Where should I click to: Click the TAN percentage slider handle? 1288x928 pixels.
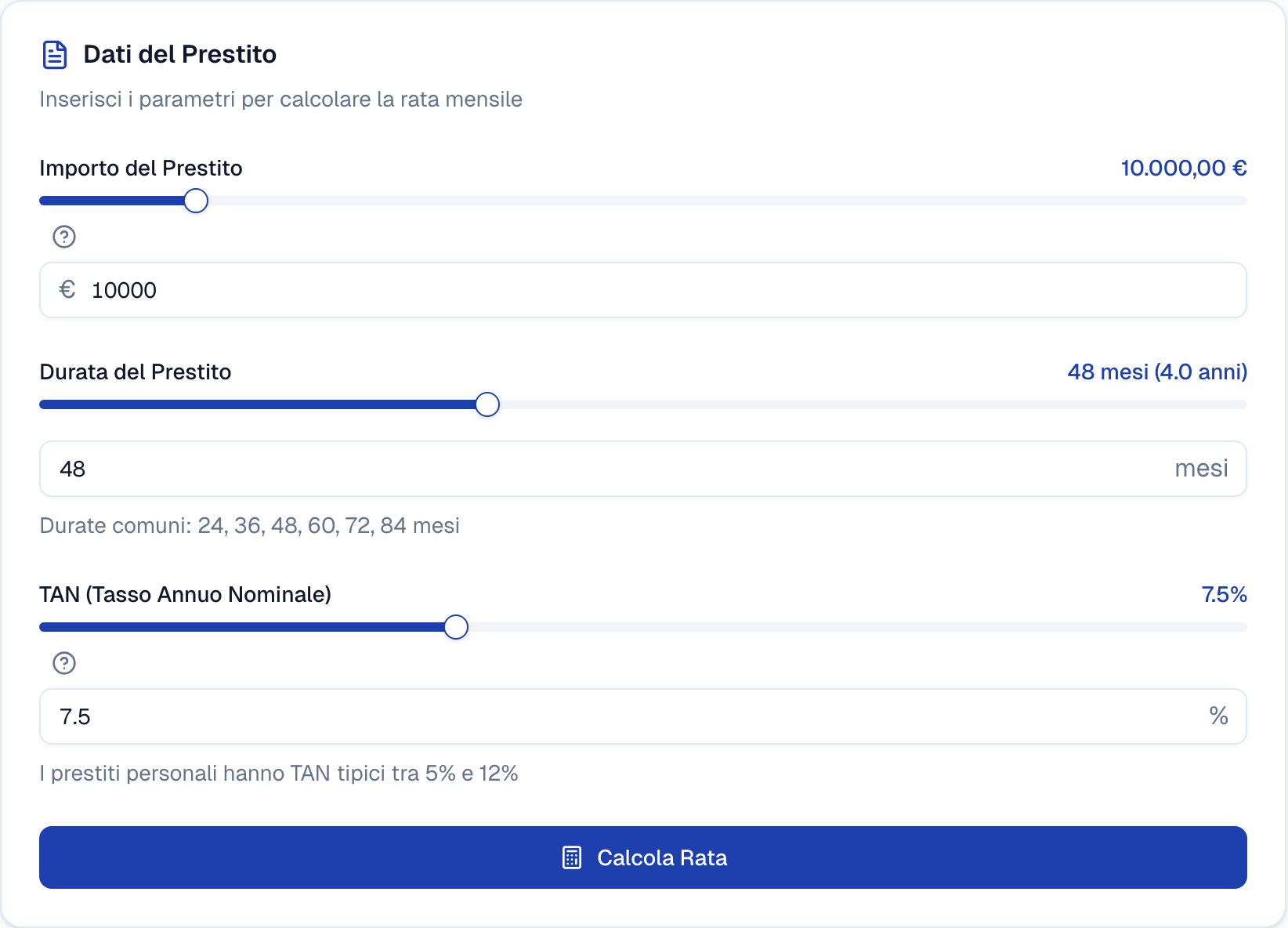pos(455,627)
